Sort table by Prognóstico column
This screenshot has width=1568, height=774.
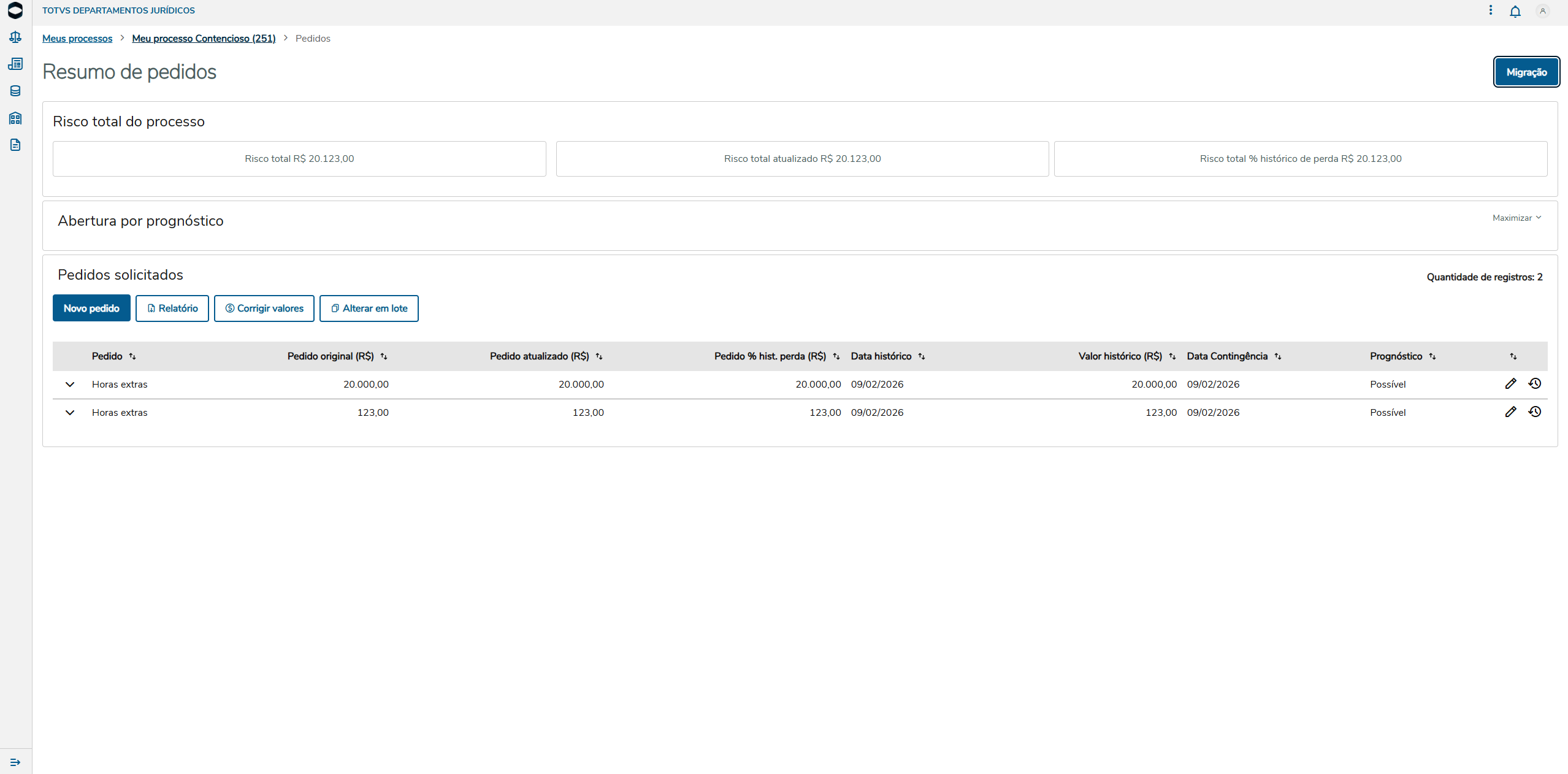[x=1432, y=356]
